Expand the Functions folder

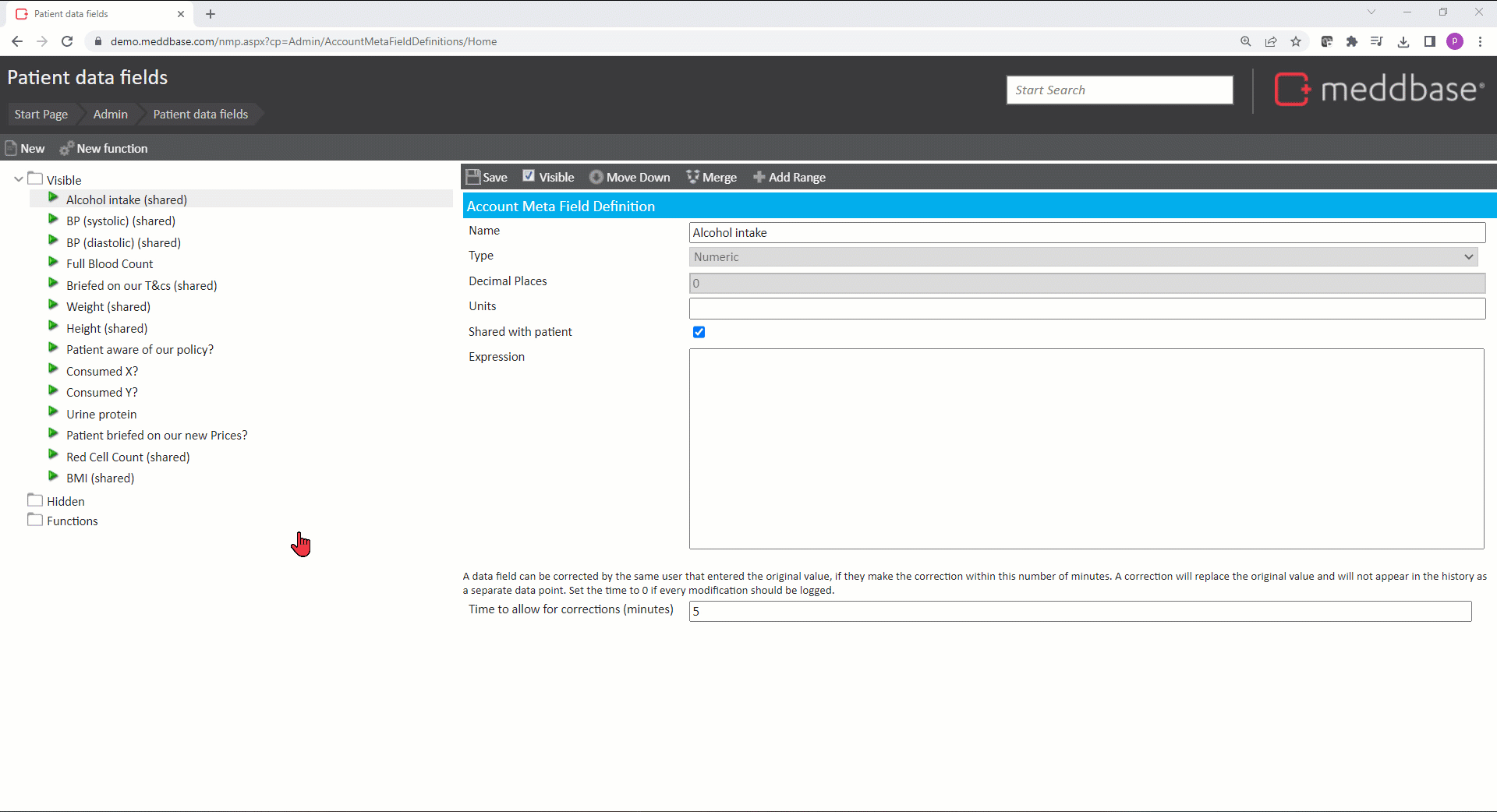coord(35,520)
